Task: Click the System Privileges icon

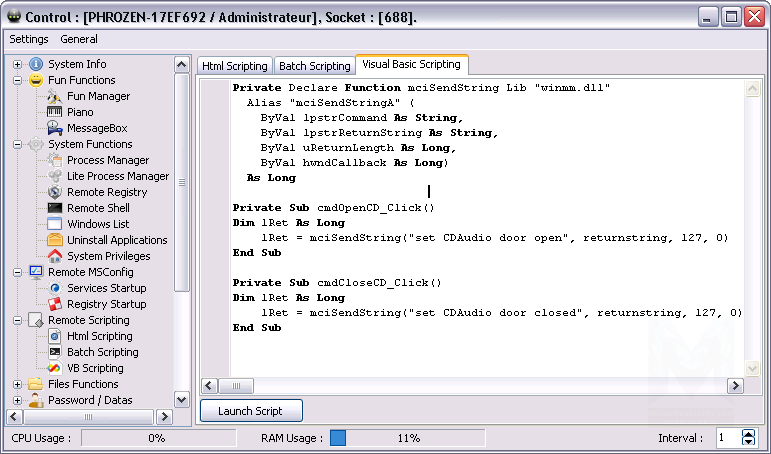Action: [x=55, y=256]
